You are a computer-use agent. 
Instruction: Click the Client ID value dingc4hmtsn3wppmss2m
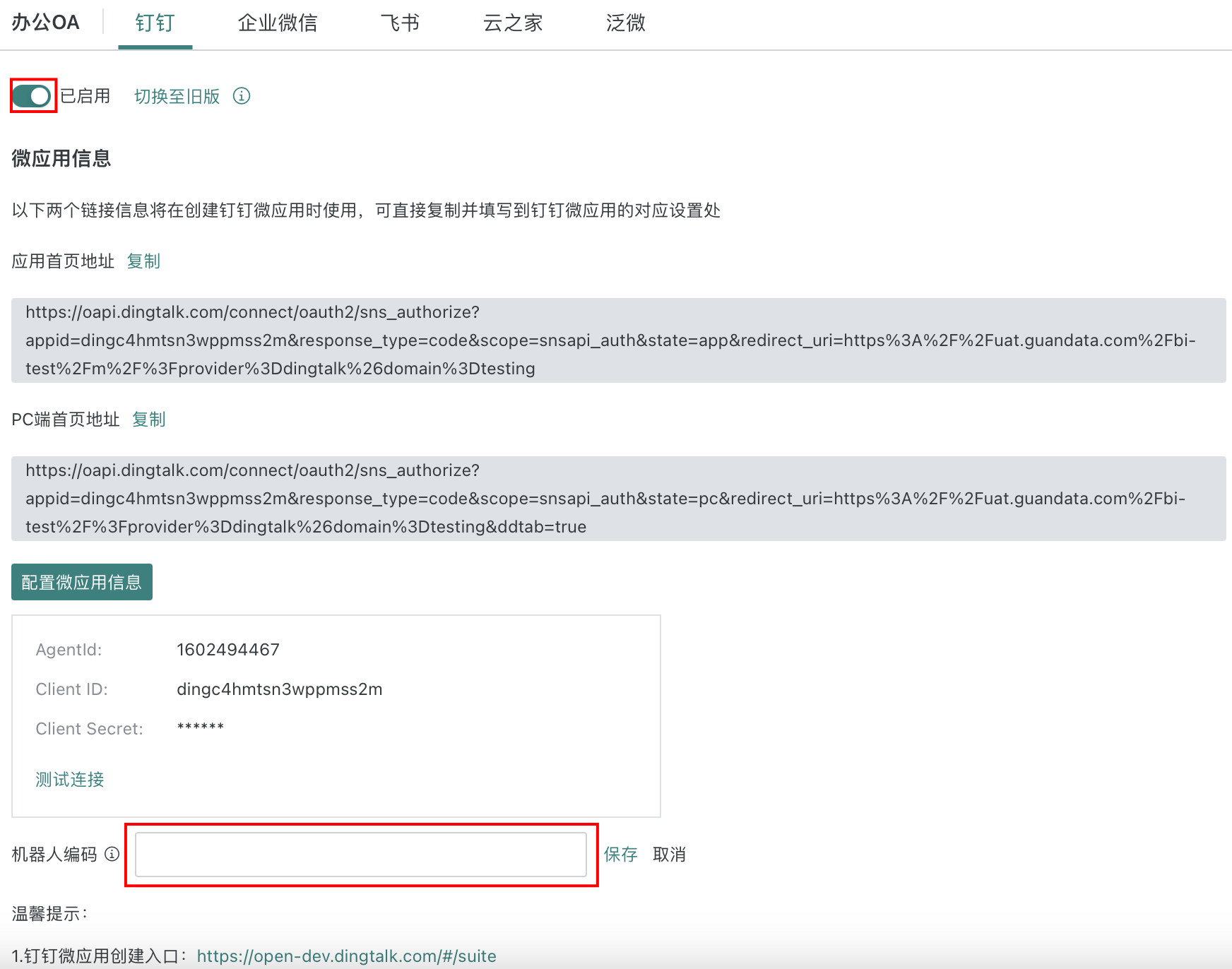point(279,689)
